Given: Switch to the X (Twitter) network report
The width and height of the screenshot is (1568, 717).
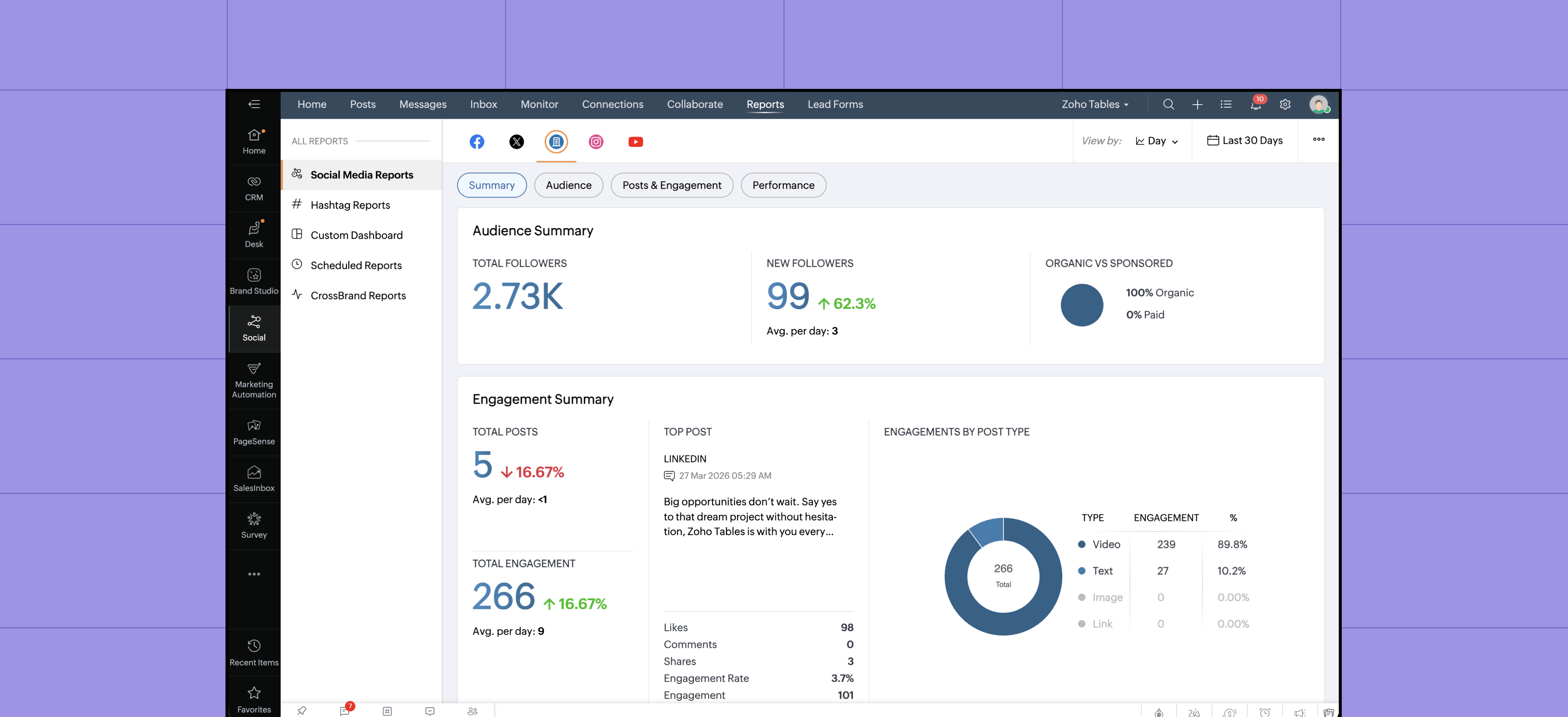Looking at the screenshot, I should (517, 142).
